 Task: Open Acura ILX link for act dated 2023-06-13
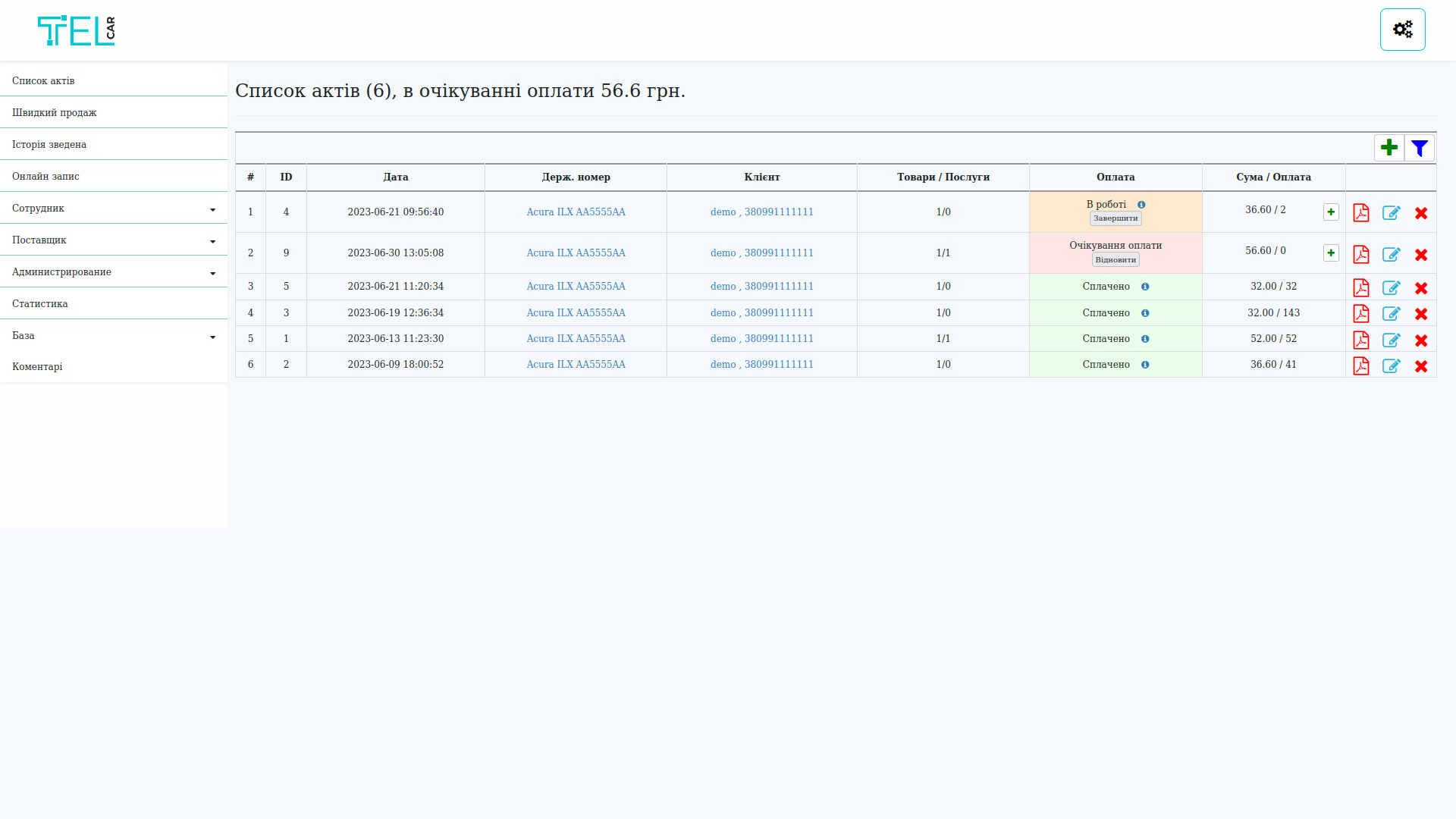coord(576,339)
